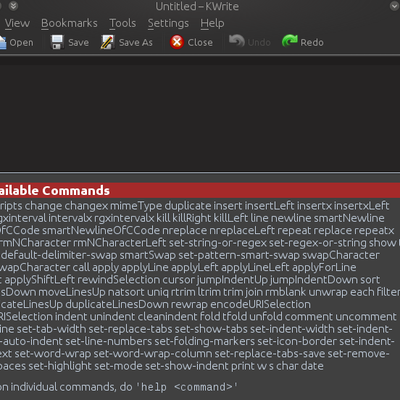
Task: Click the Save floppy disk icon
Action: (57, 43)
